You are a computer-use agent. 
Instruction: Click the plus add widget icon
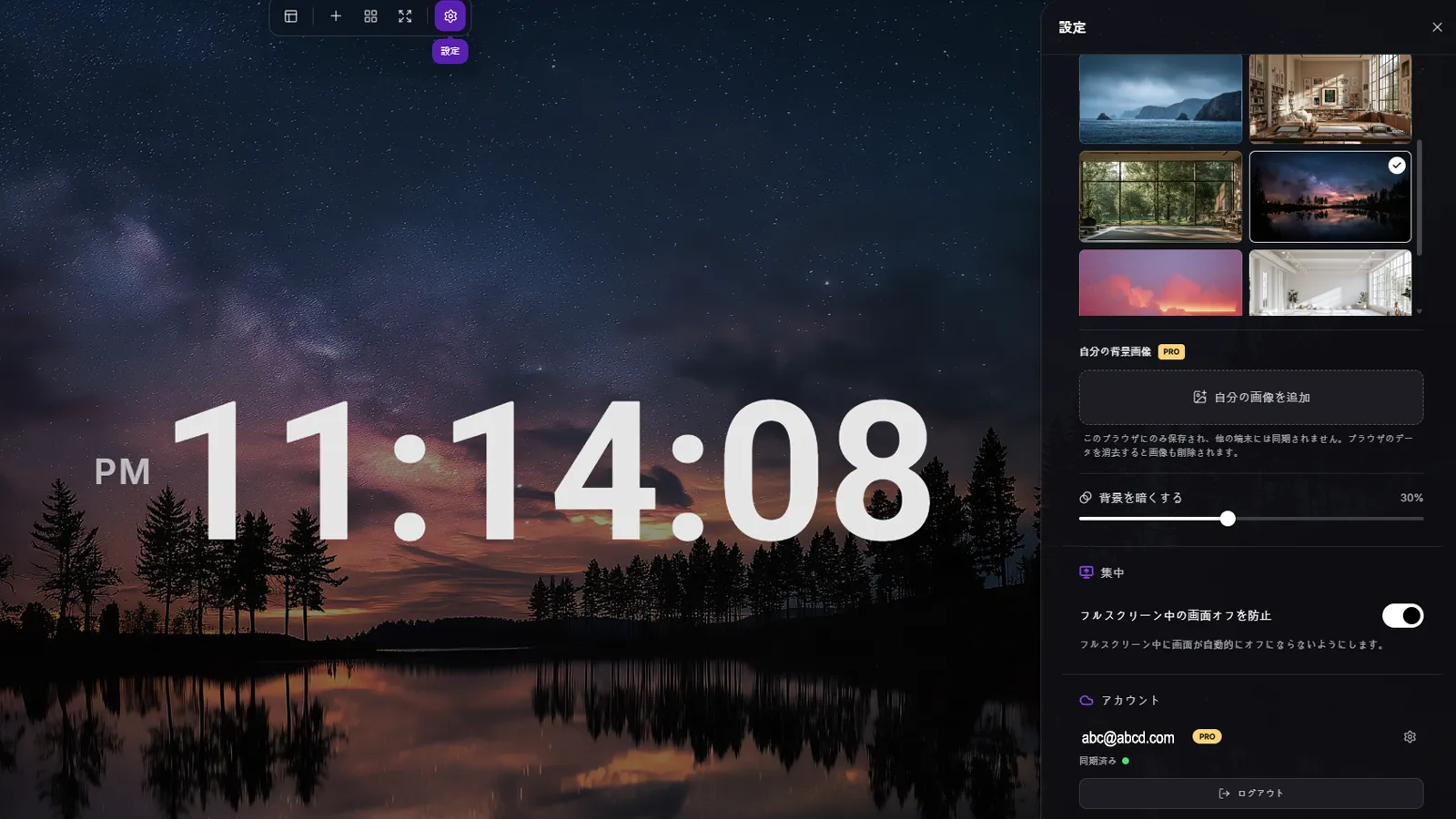[336, 16]
